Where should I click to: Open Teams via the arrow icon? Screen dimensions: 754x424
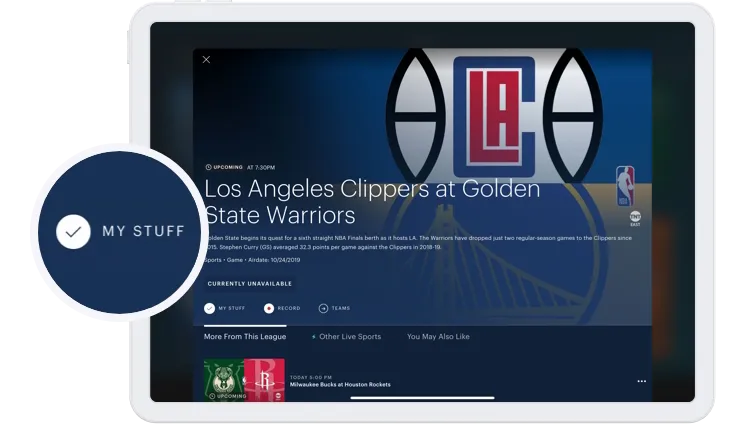pos(323,309)
